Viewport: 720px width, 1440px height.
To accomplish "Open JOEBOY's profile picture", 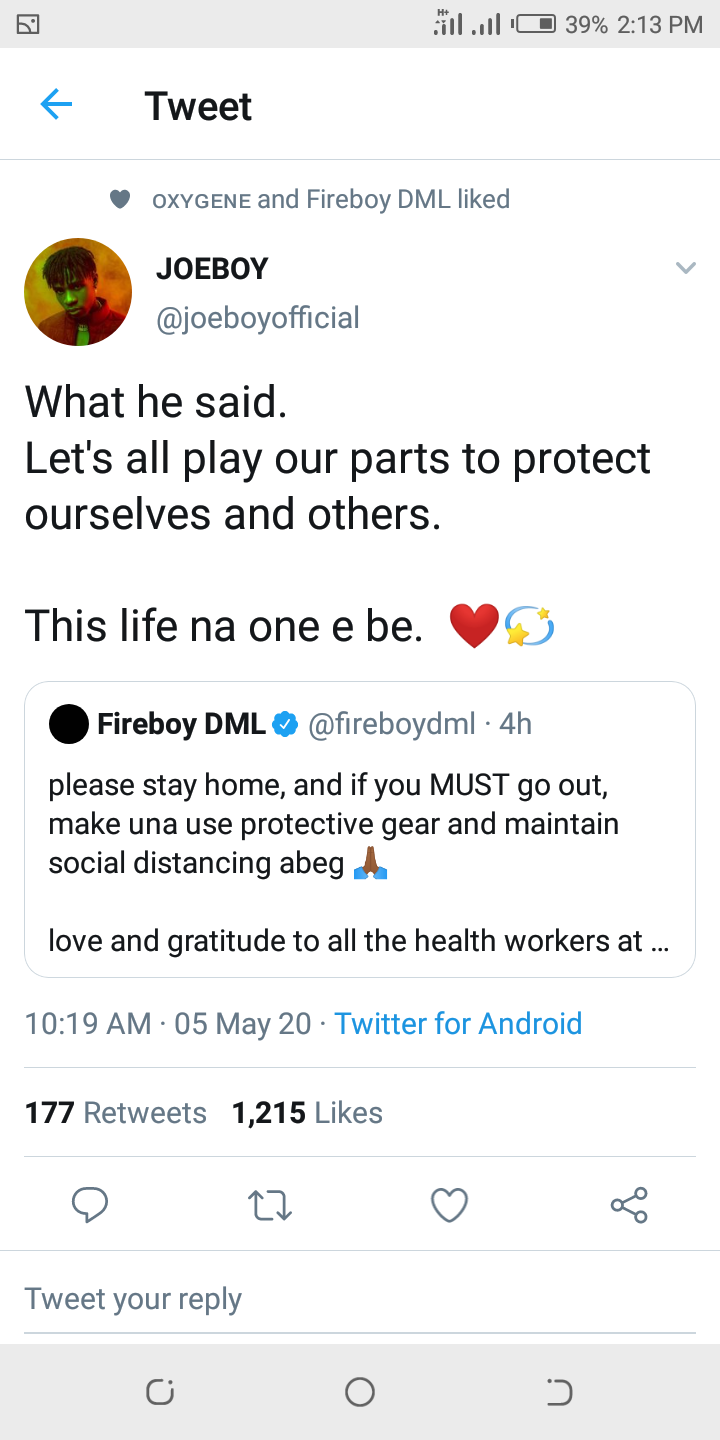I will tap(78, 292).
